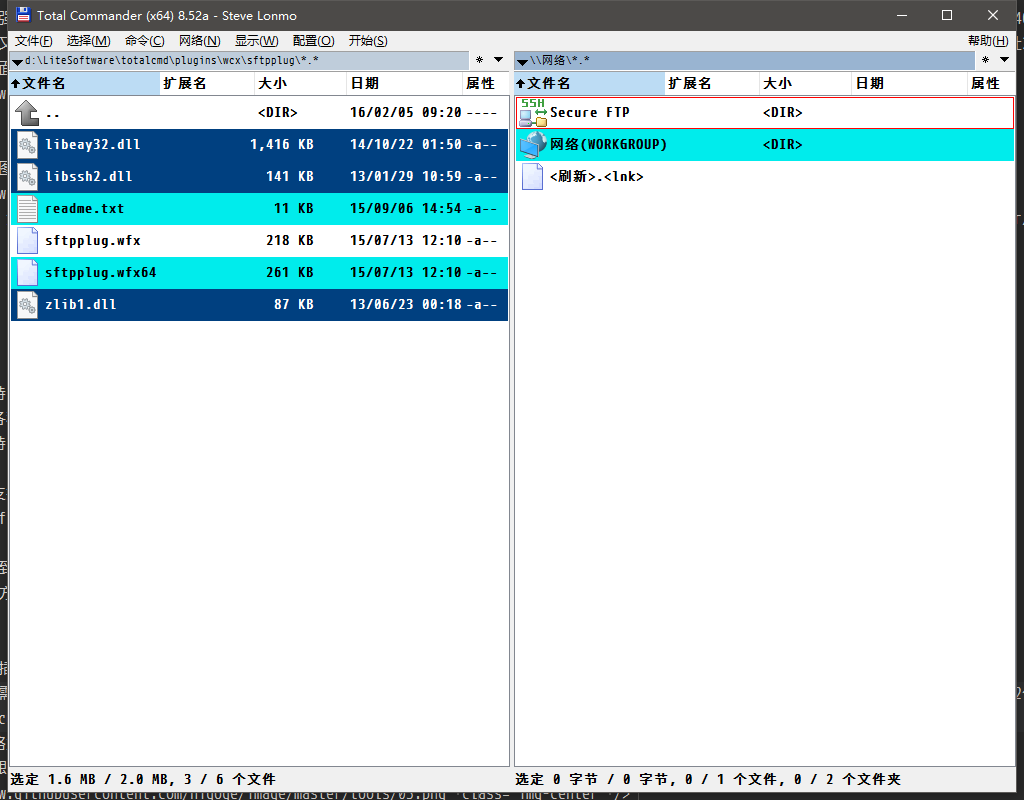This screenshot has height=800, width=1024.
Task: Sort left panel by 文件名 column
Action: coord(85,84)
